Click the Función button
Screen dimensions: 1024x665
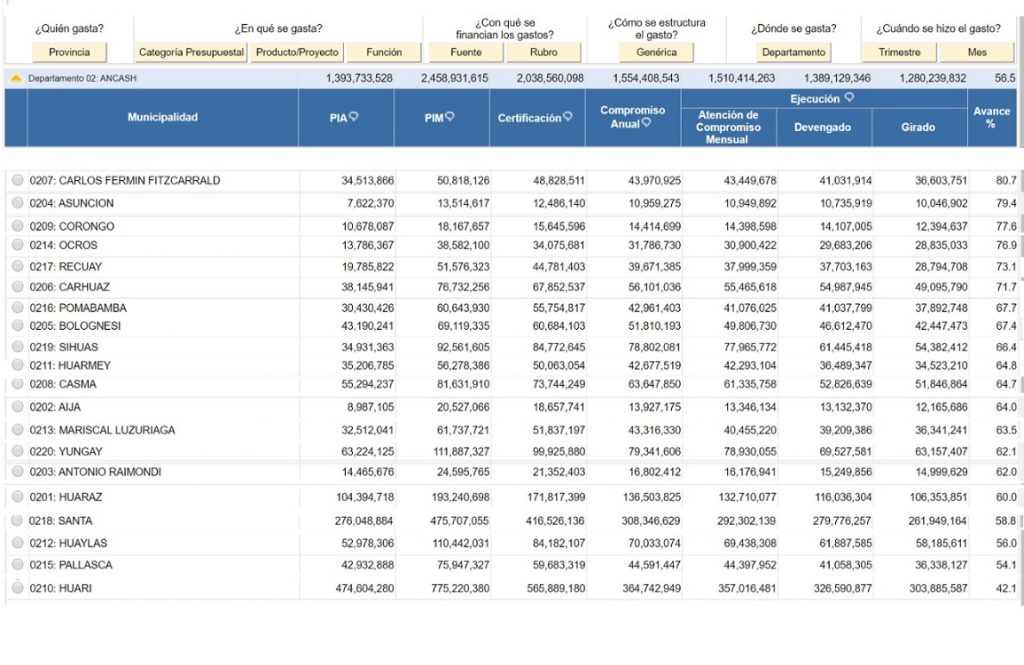(x=384, y=52)
